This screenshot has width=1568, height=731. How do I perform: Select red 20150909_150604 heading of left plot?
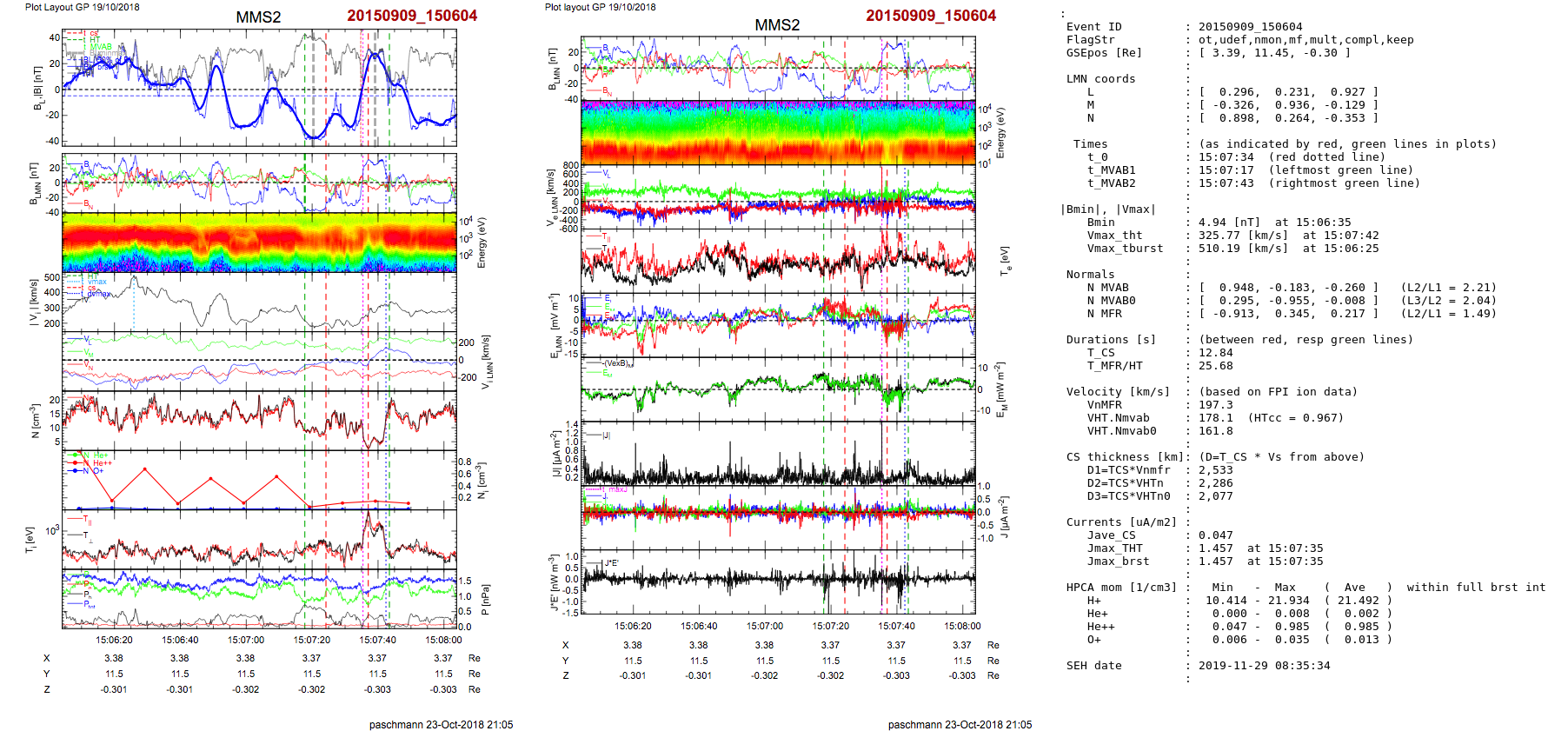(412, 16)
